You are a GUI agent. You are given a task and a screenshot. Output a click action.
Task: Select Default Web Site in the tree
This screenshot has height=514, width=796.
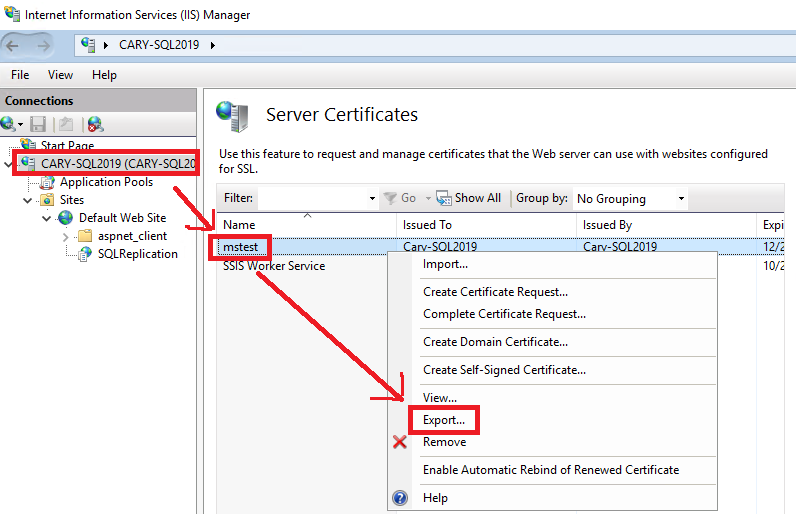coord(122,218)
